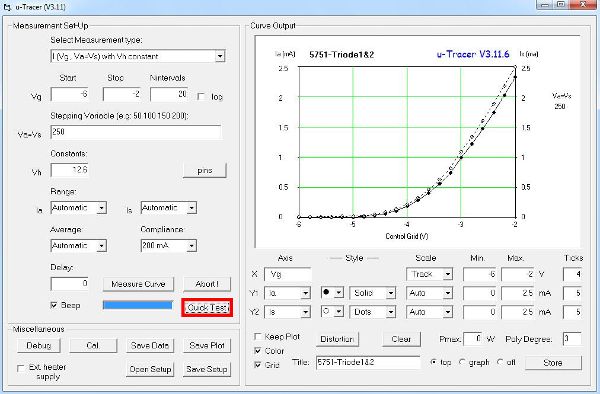This screenshot has height=394, width=600.
Task: Click the Distortion button
Action: pos(337,339)
